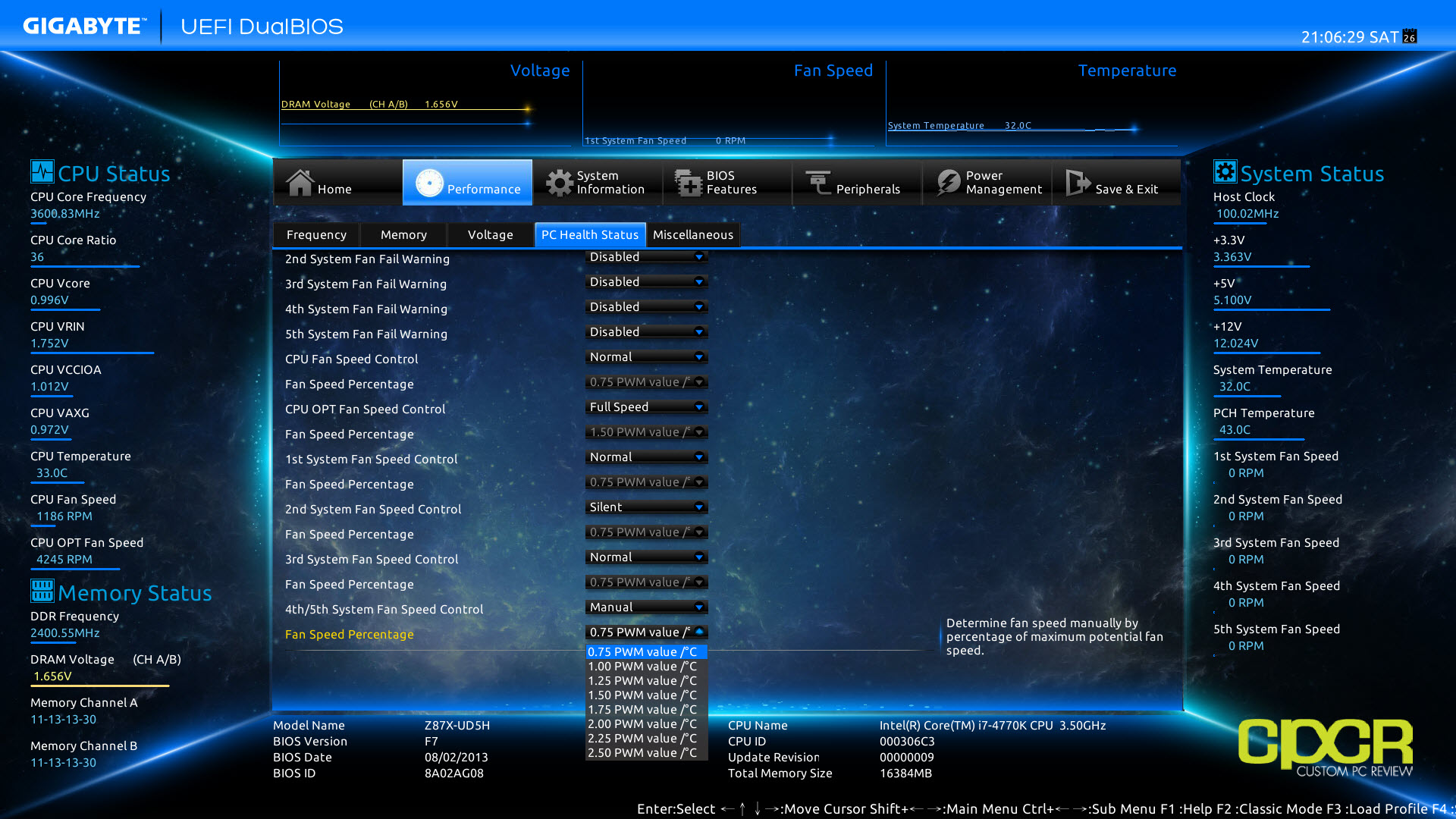Open the Power Management menu
This screenshot has width=1456, height=819.
987,182
